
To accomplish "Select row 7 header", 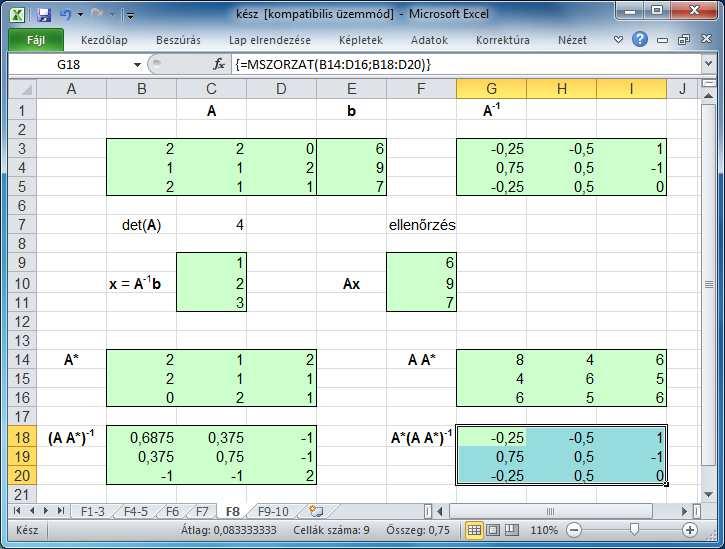I will point(22,225).
